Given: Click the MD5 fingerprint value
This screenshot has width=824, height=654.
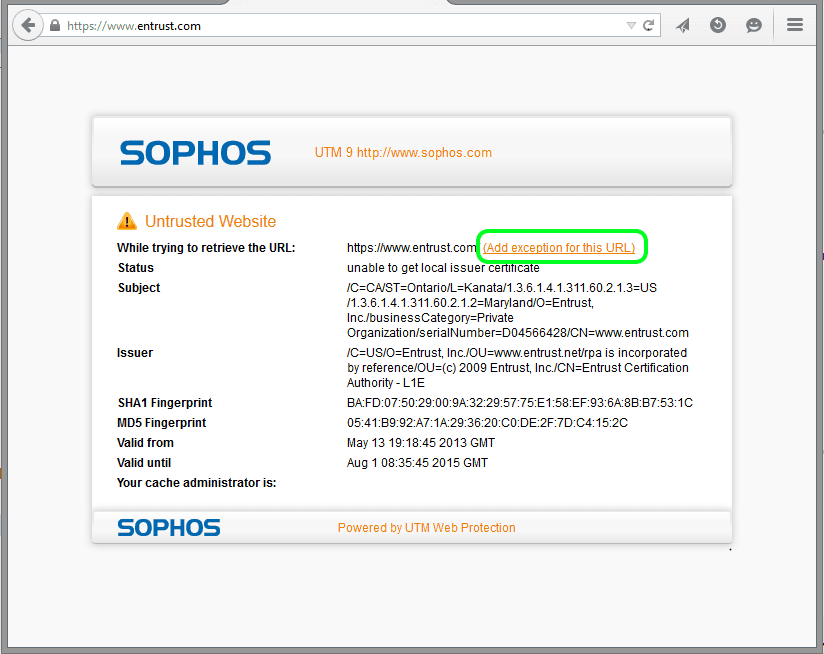Looking at the screenshot, I should coord(487,423).
